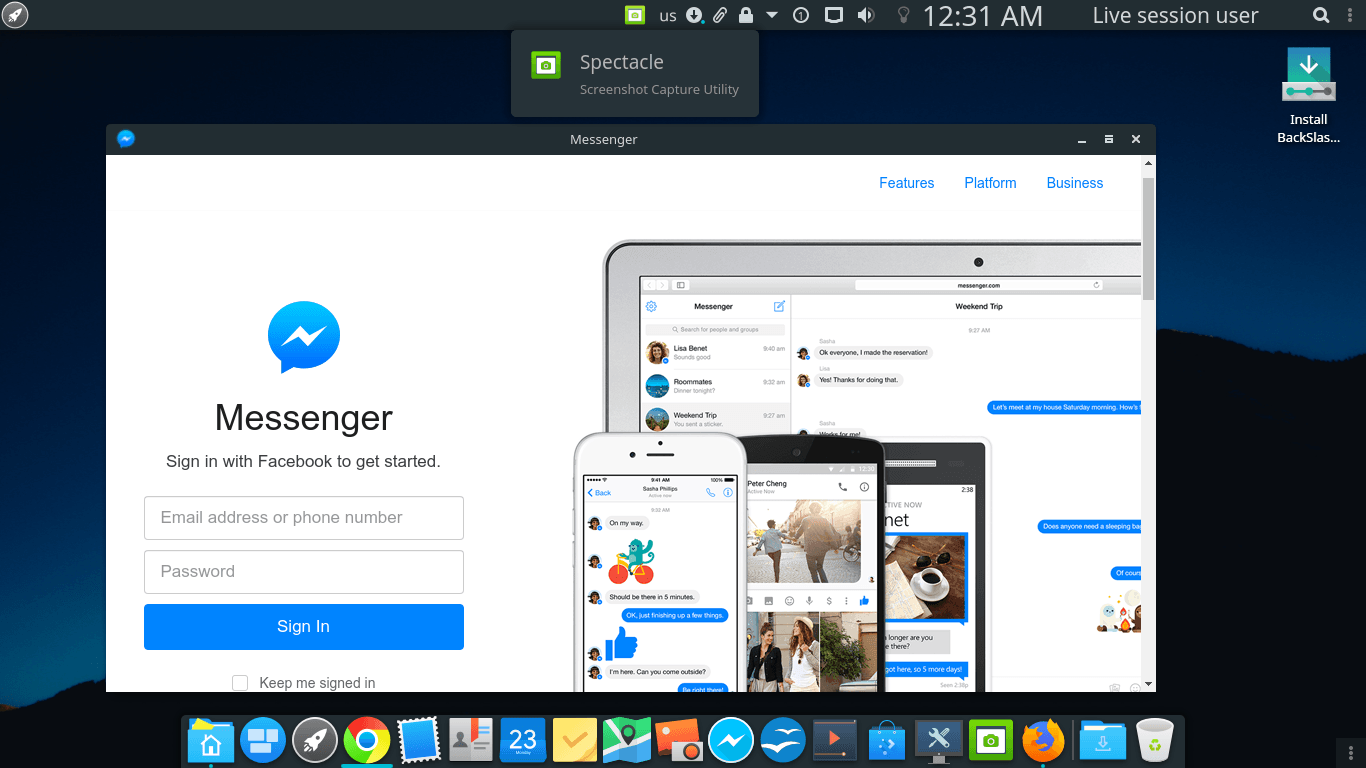
Task: Open the Features page link
Action: coord(907,183)
